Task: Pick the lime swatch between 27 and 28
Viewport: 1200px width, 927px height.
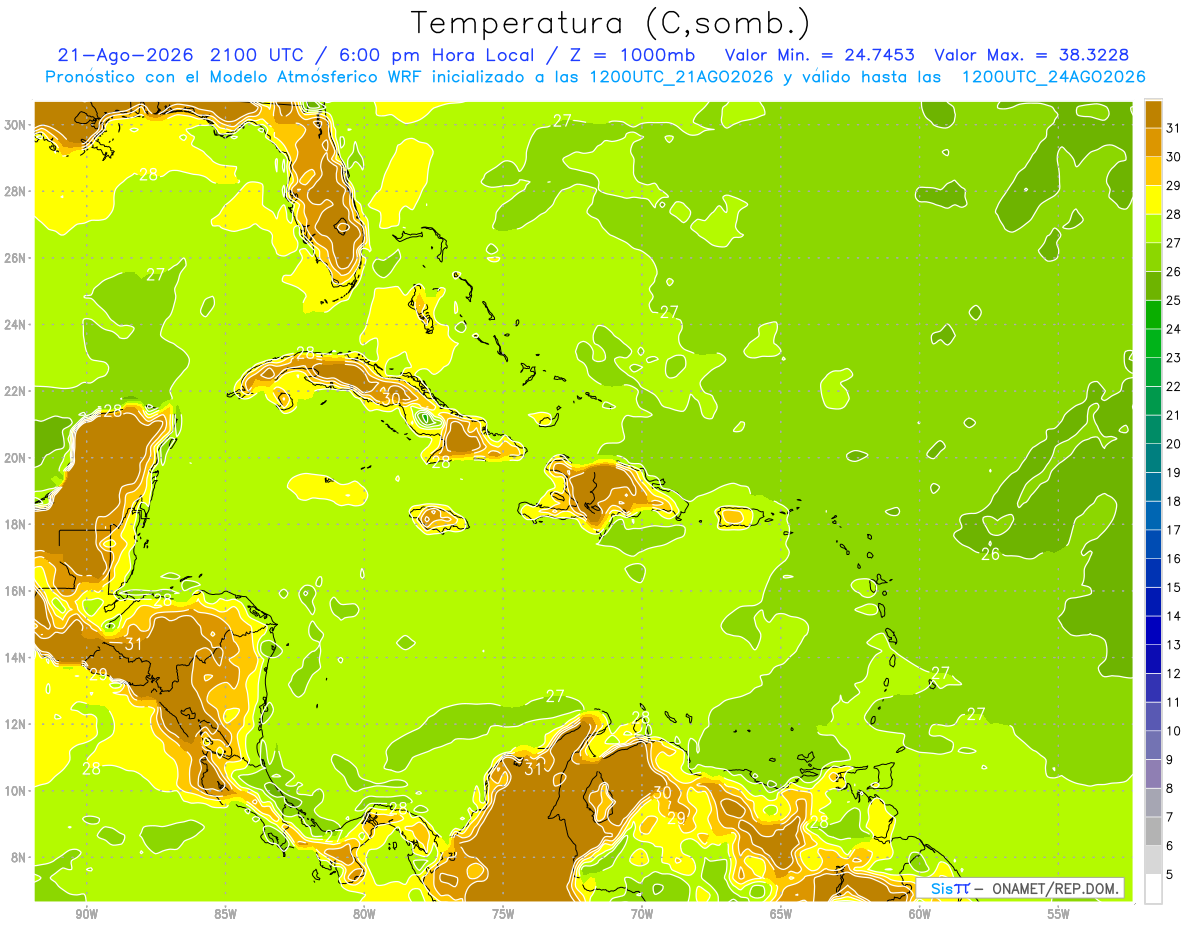Action: click(1153, 228)
